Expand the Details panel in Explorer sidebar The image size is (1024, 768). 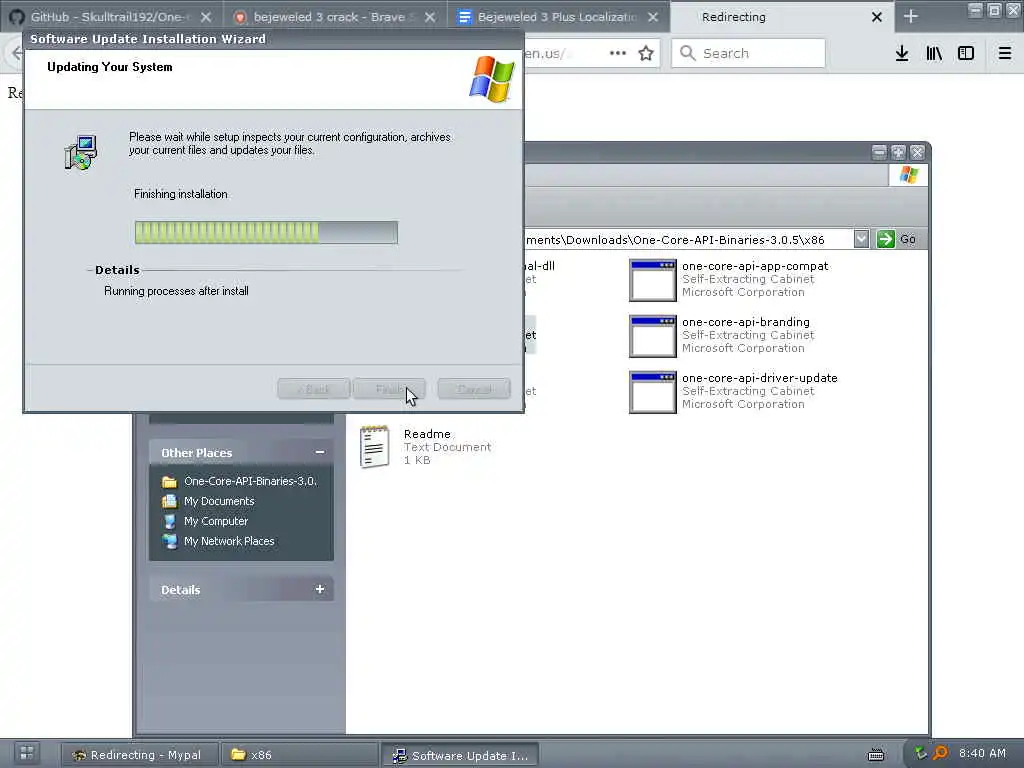(320, 589)
